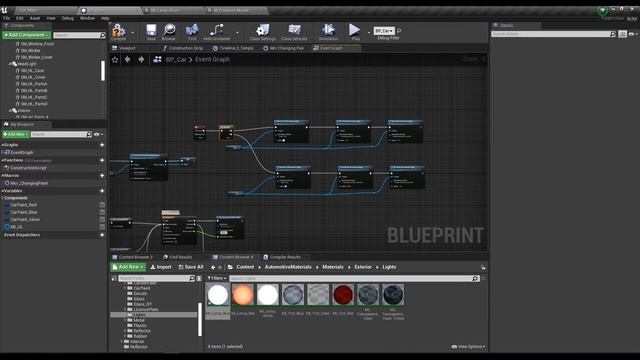This screenshot has height=360, width=640.
Task: Open Compile options dropdown arrow
Action: [133, 32]
